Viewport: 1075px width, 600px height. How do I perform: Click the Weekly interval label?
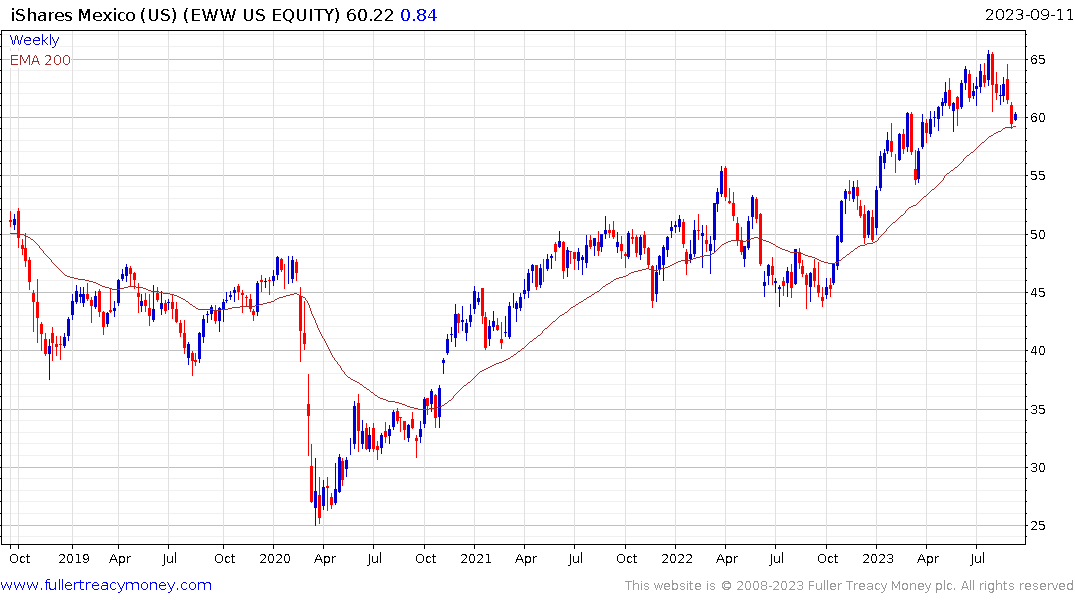[x=34, y=40]
